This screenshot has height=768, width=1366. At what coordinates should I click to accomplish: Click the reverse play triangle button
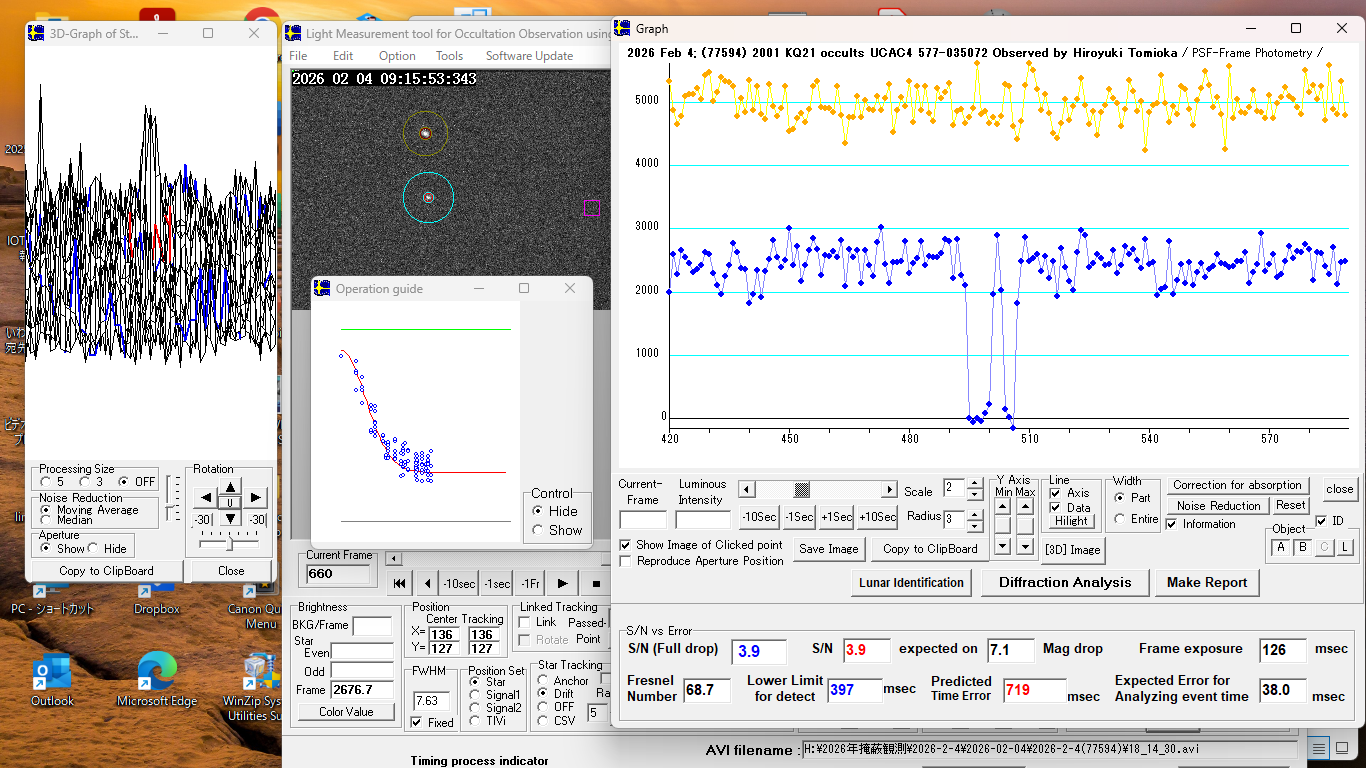(x=429, y=584)
